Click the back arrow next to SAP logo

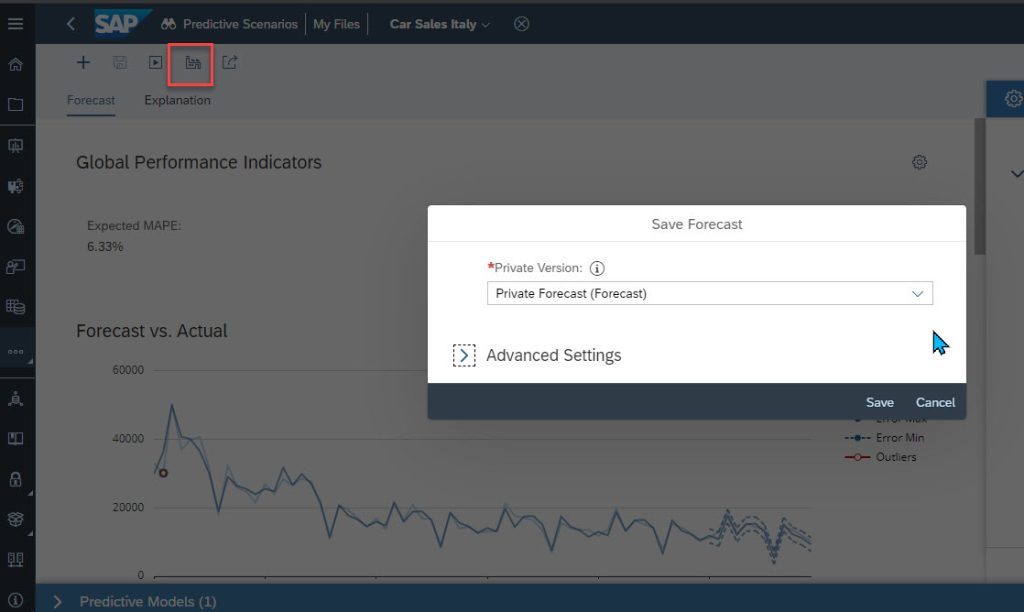coord(71,24)
